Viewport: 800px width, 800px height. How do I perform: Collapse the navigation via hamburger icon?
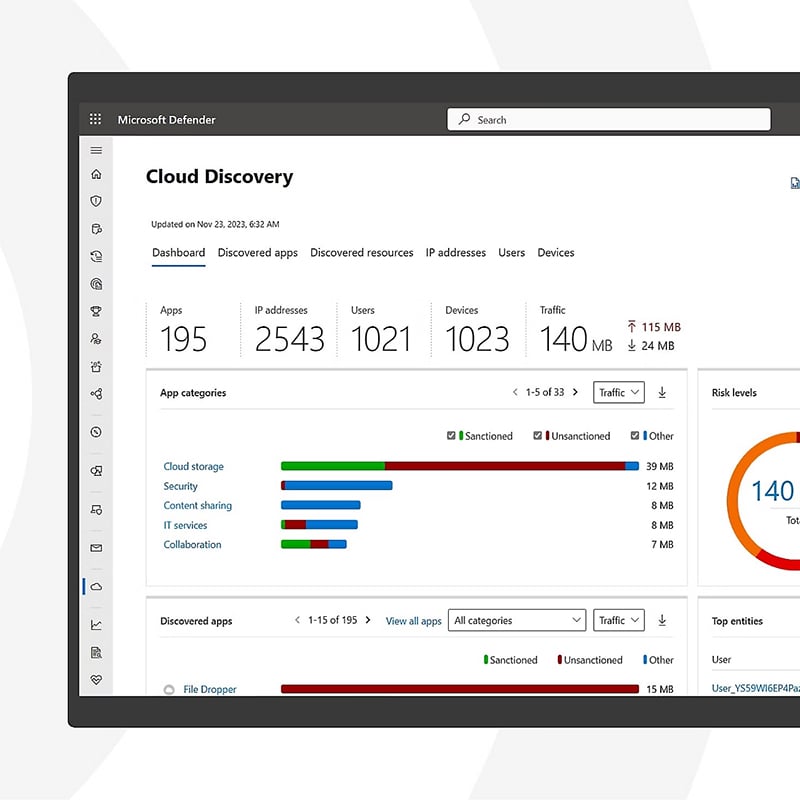tap(95, 150)
